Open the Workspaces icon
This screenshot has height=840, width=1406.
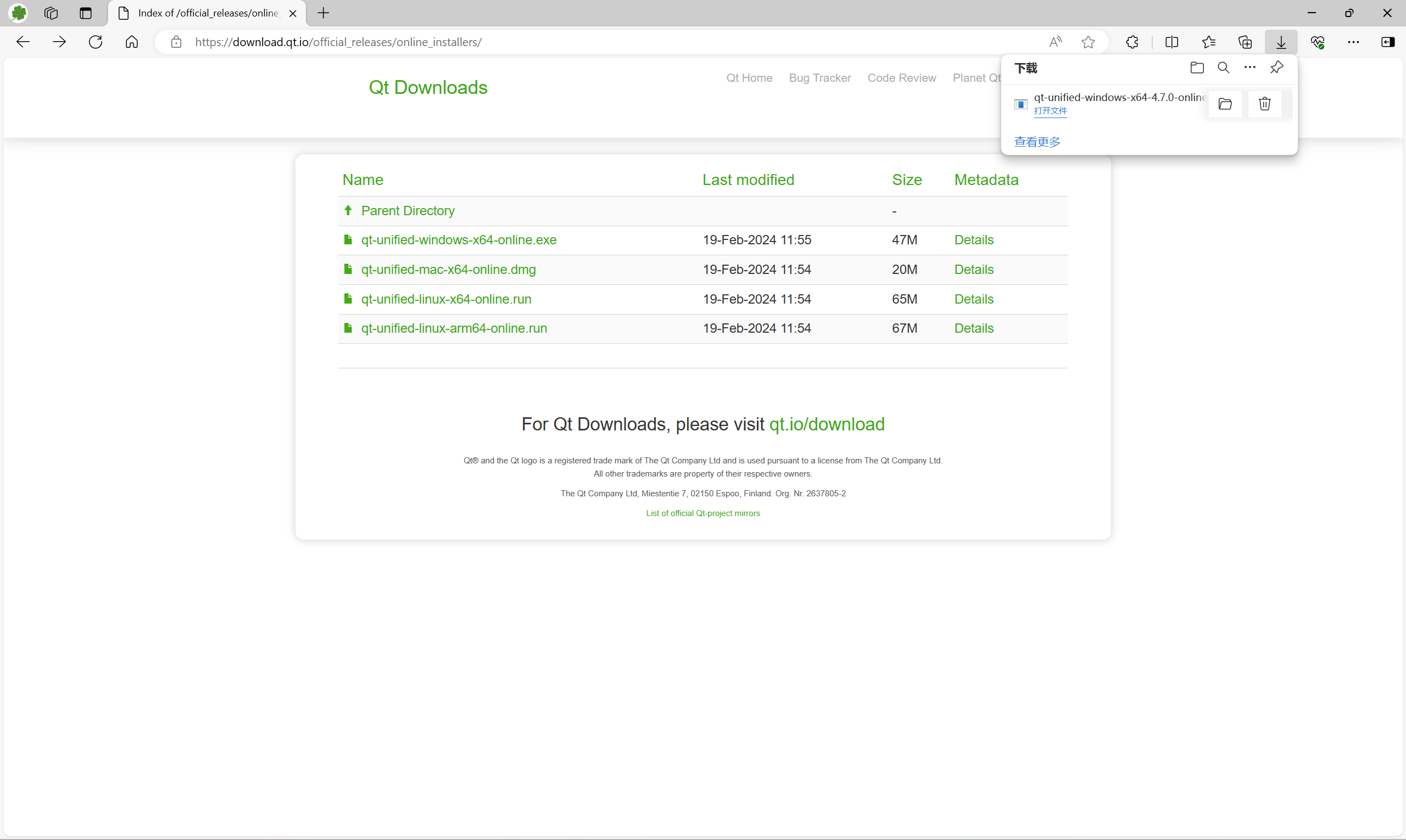pos(51,13)
